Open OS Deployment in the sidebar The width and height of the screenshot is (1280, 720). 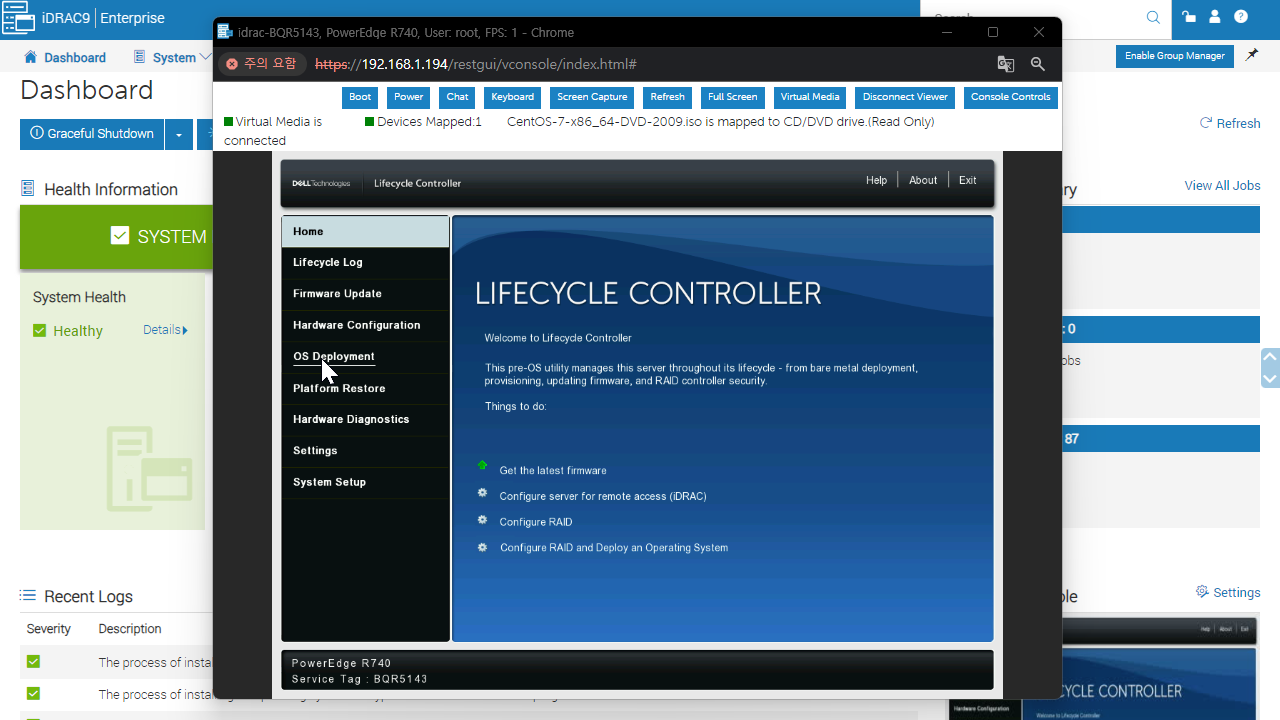365,357
